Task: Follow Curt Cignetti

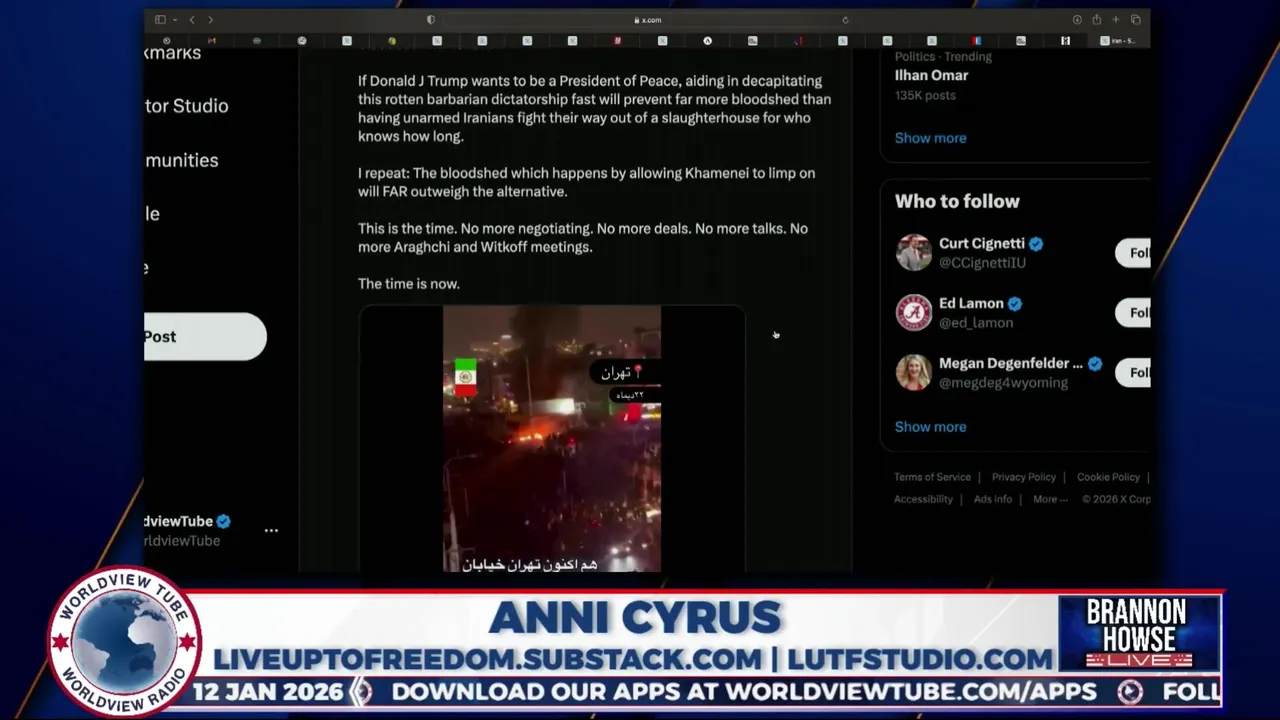Action: tap(1133, 253)
